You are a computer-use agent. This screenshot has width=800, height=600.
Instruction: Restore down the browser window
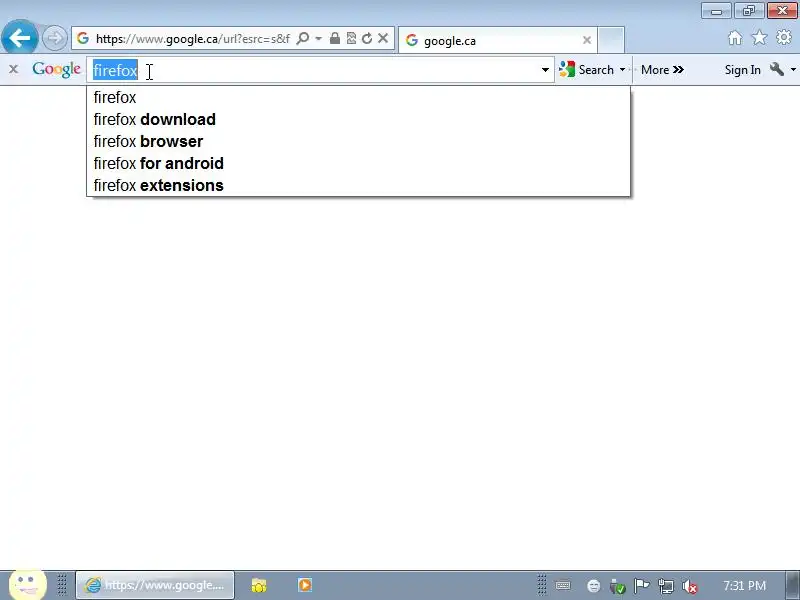748,10
